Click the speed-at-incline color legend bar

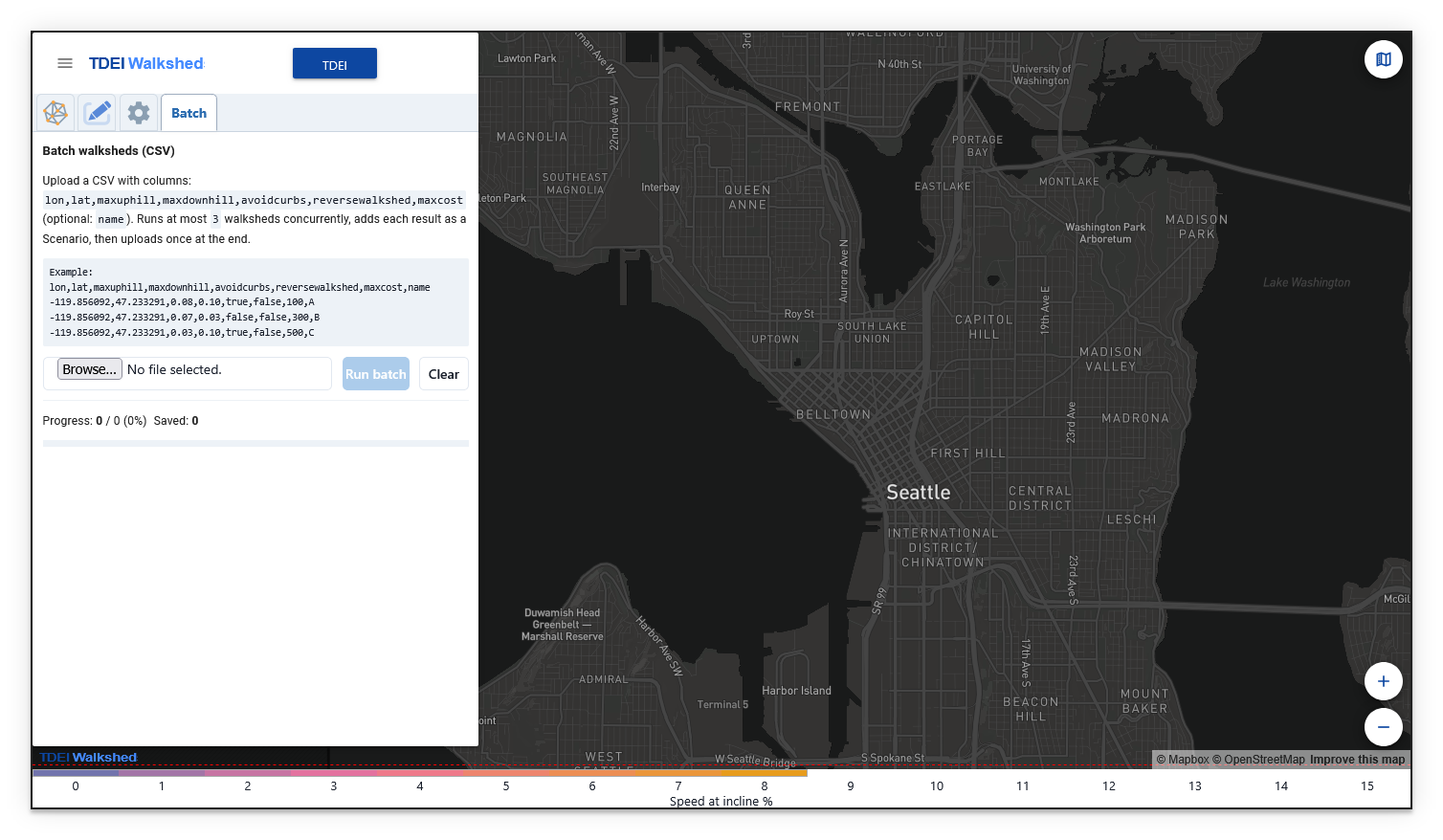[420, 773]
